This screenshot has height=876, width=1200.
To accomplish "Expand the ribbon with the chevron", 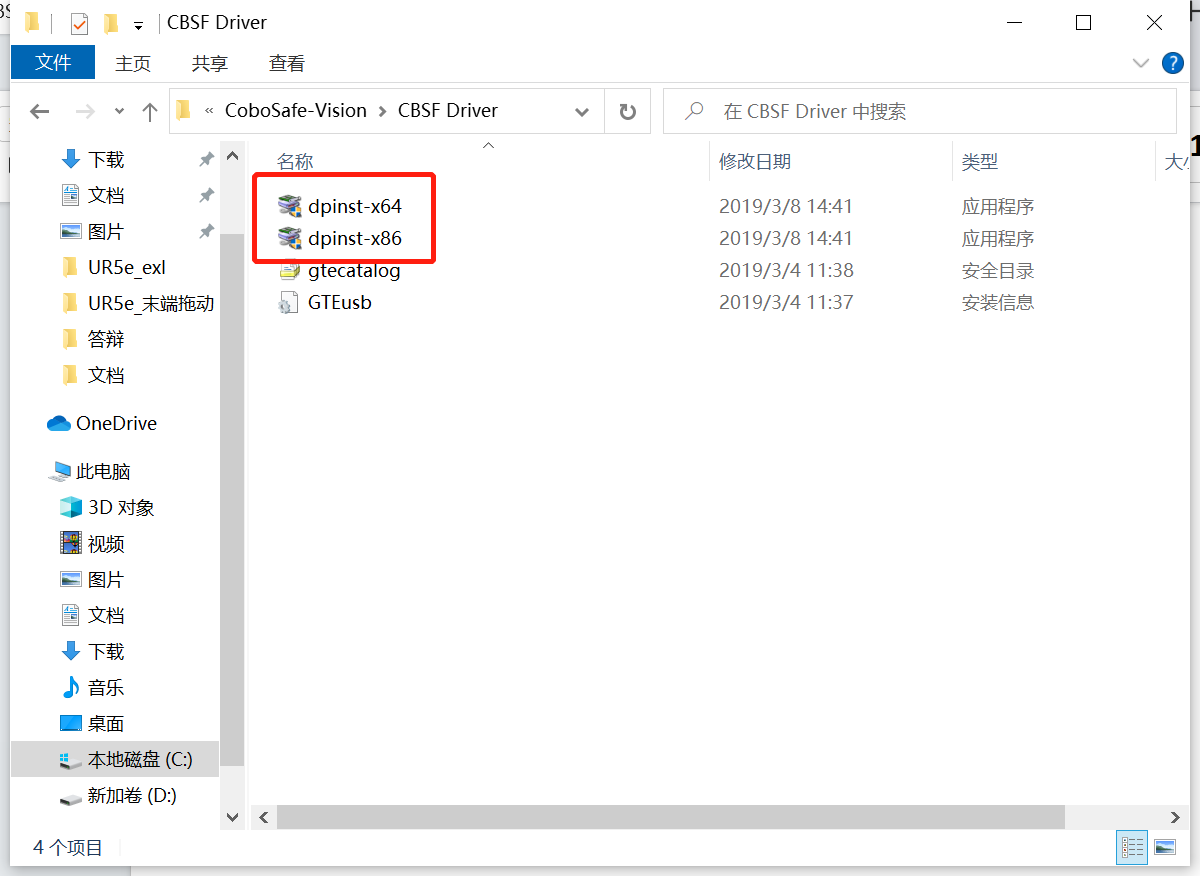I will [x=1140, y=63].
